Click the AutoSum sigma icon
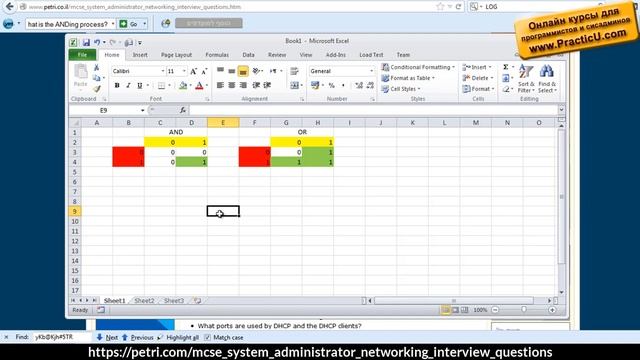The width and height of the screenshot is (640, 360). (x=506, y=67)
